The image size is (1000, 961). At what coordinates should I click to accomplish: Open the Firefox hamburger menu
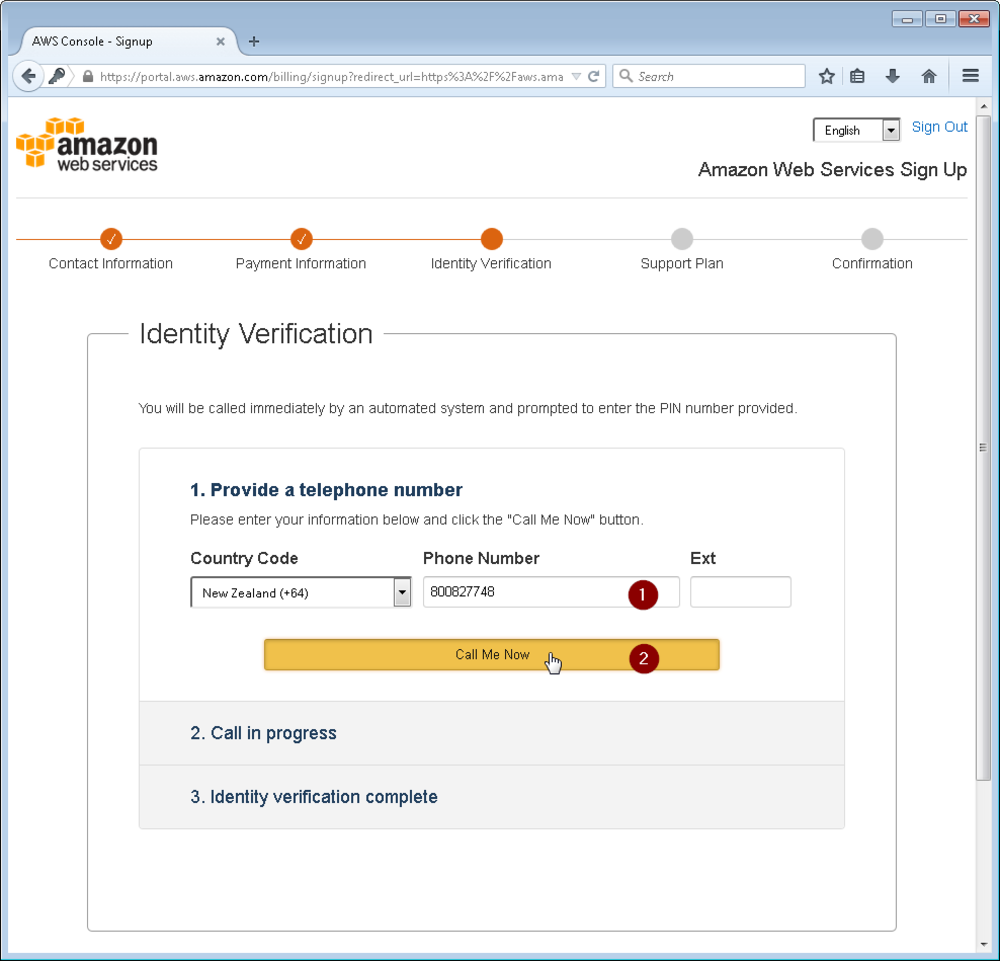point(971,76)
